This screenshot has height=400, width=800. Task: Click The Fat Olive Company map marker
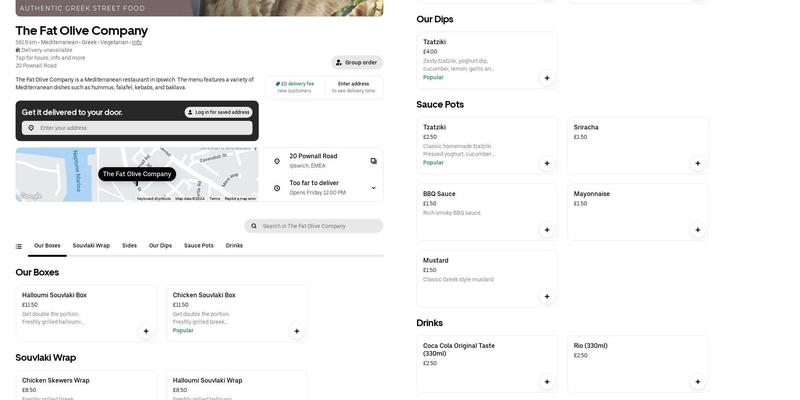137,174
